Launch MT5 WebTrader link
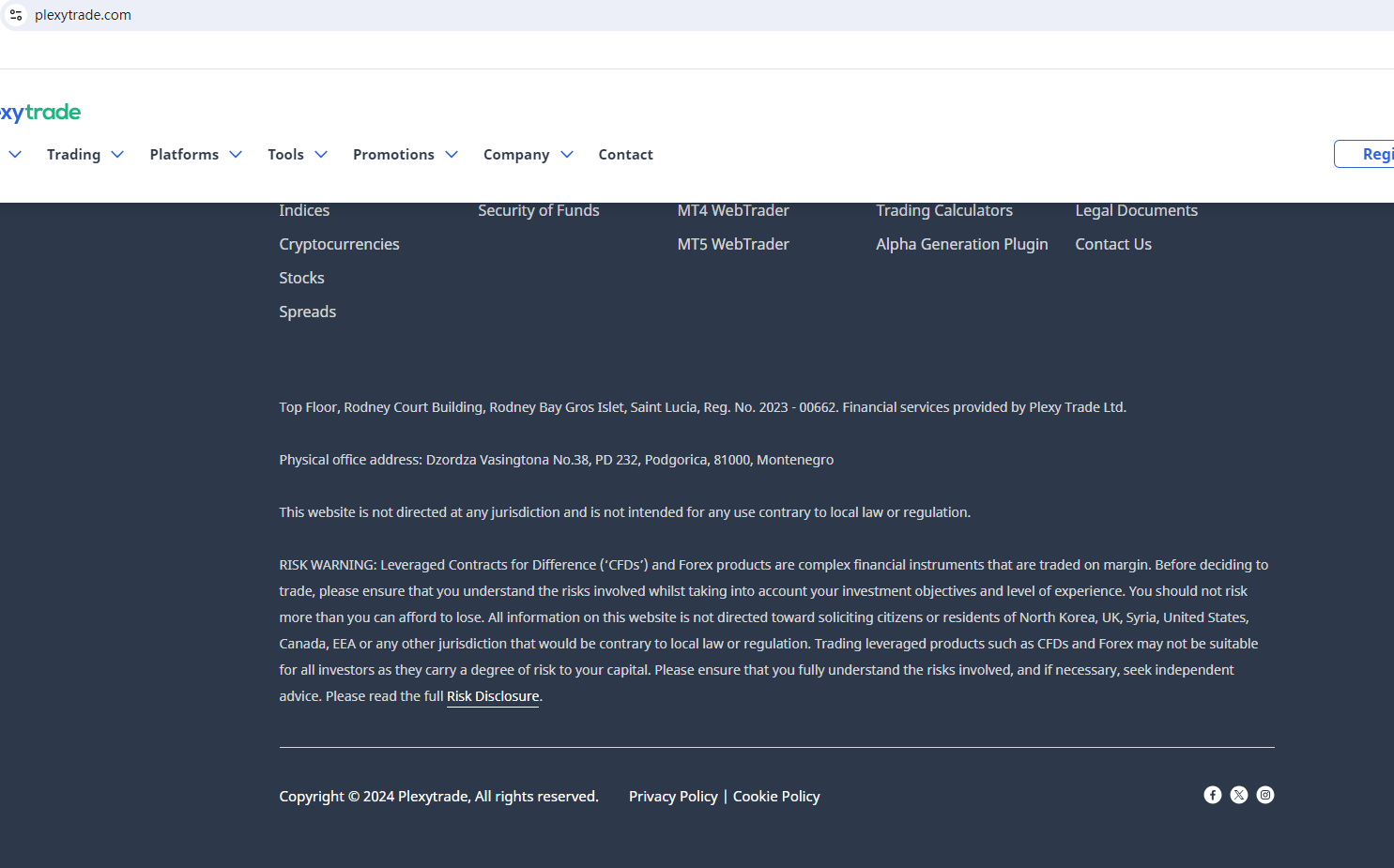 click(733, 244)
